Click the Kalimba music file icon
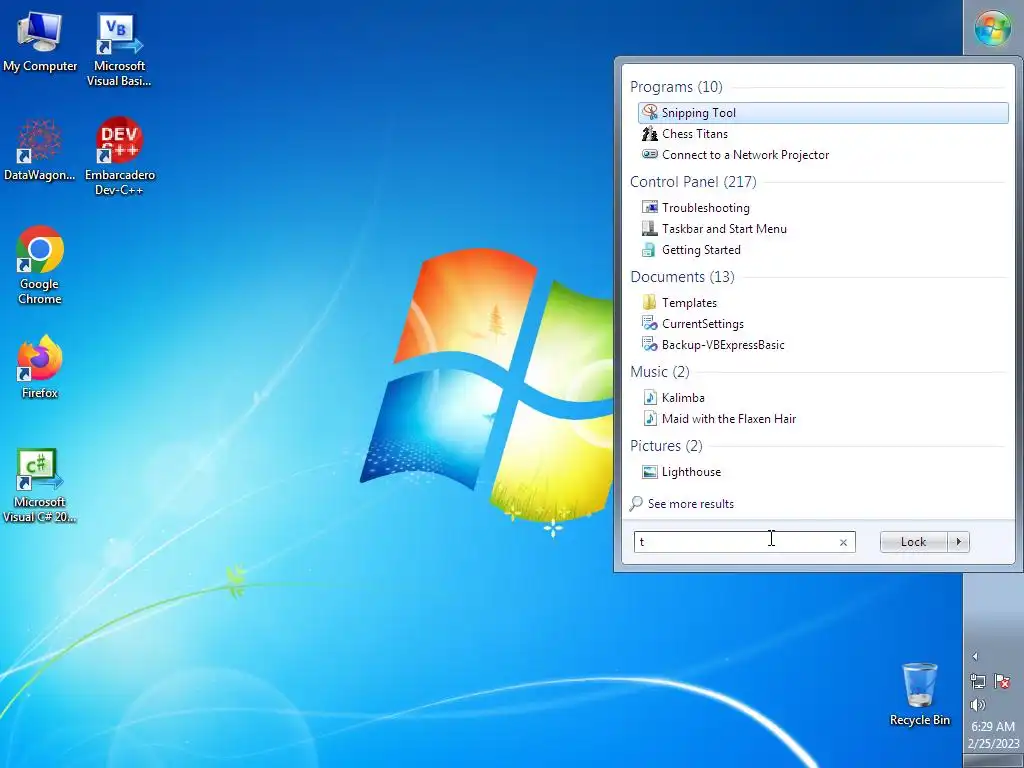The height and width of the screenshot is (768, 1024). (650, 397)
